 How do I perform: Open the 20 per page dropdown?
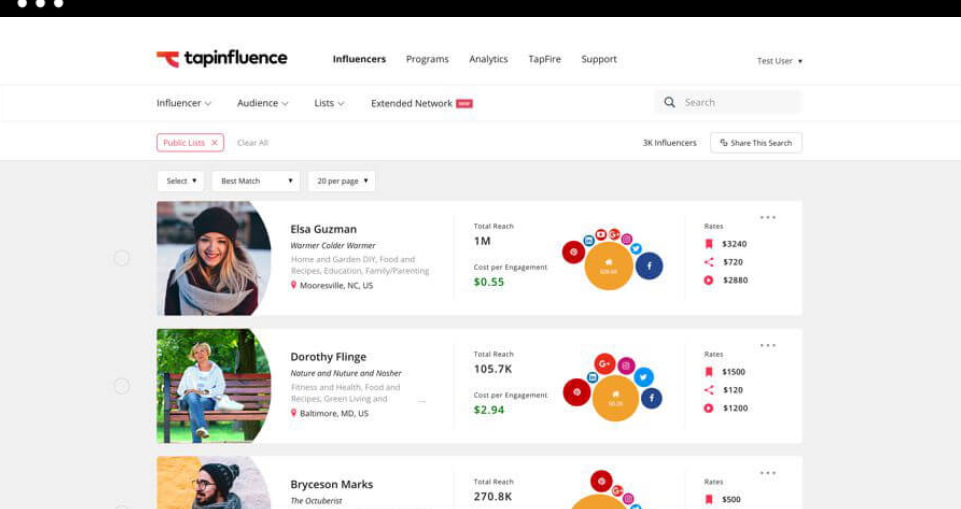pos(342,181)
